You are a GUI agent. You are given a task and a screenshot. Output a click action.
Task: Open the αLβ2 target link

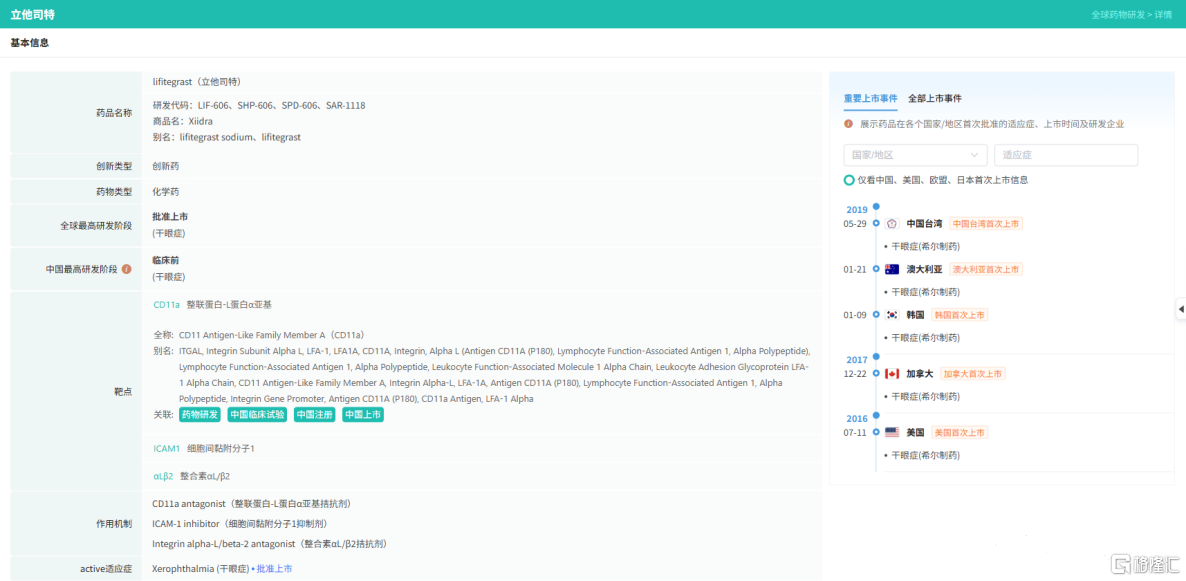(163, 476)
